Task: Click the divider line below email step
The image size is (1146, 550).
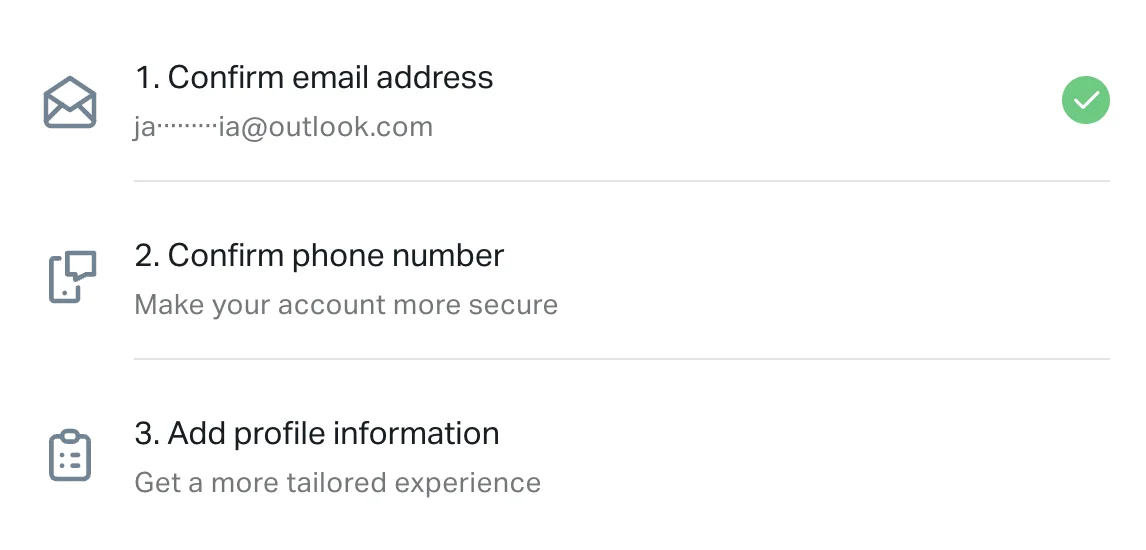Action: pos(621,181)
